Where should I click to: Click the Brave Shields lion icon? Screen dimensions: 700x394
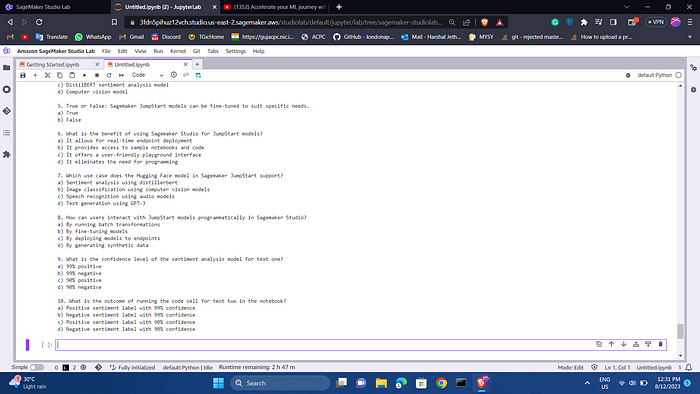point(485,22)
